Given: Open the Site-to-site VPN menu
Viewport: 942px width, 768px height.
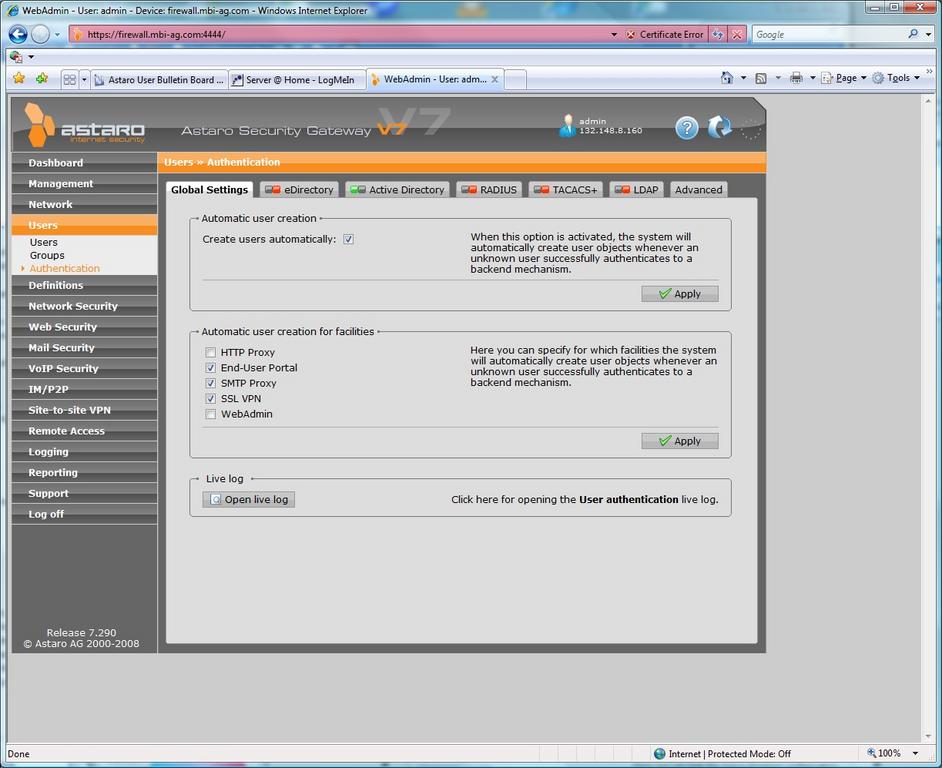Looking at the screenshot, I should tap(84, 410).
